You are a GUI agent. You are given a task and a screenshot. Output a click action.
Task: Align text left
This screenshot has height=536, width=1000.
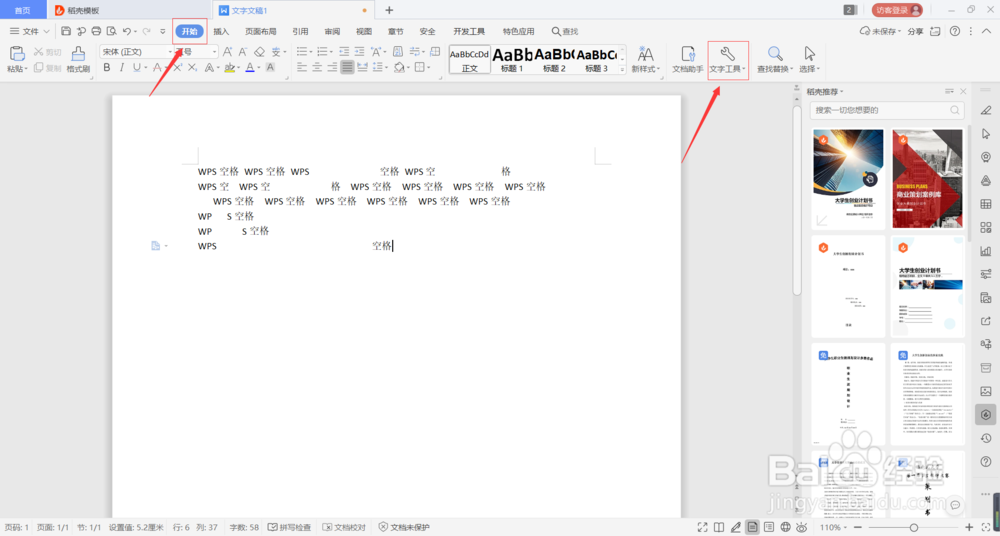coord(302,67)
